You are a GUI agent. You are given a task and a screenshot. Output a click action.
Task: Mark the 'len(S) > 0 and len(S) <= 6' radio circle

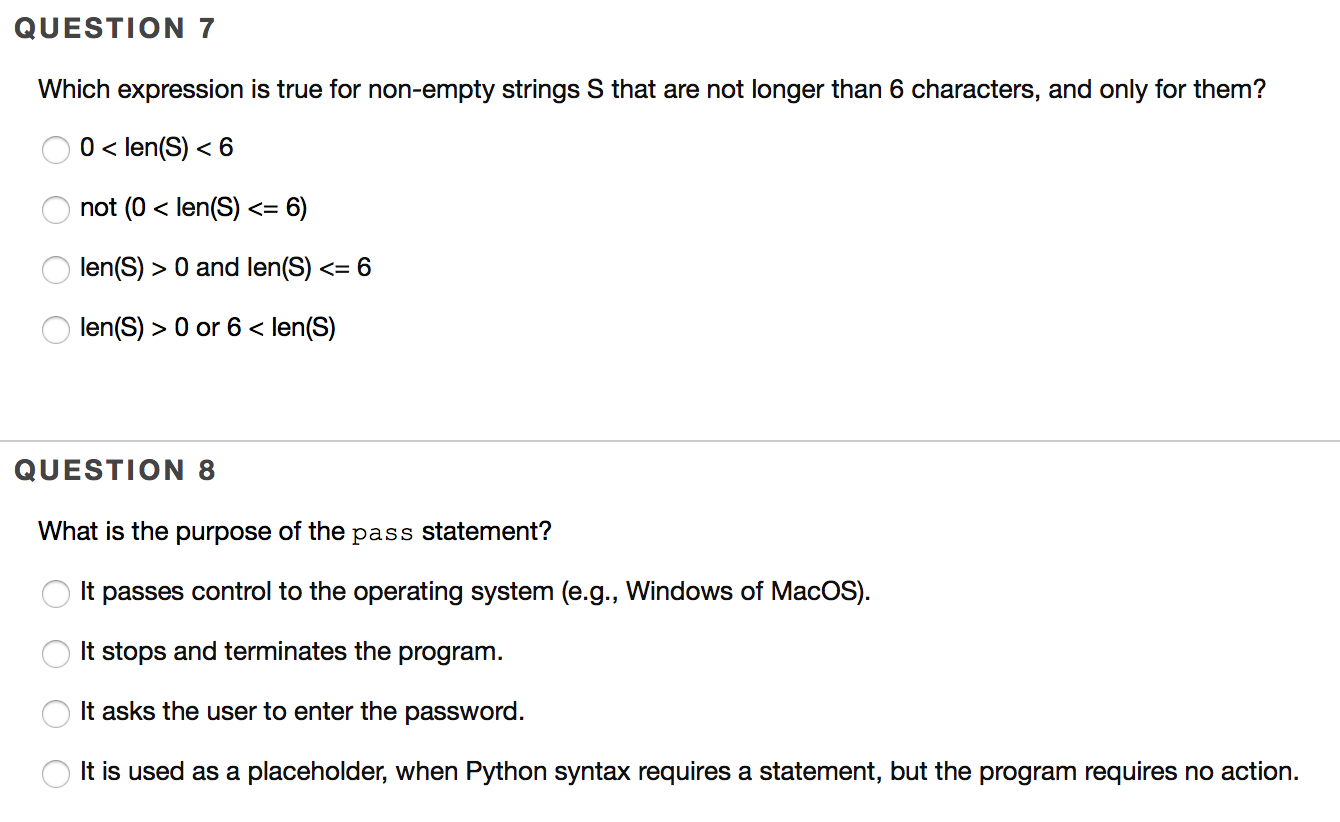coord(56,270)
